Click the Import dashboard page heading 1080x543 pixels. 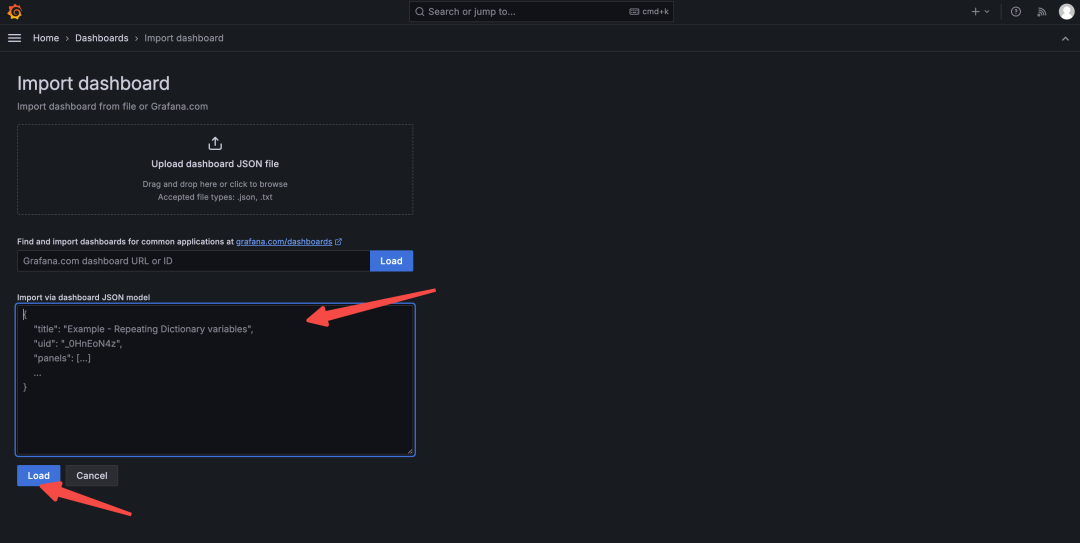click(x=94, y=83)
